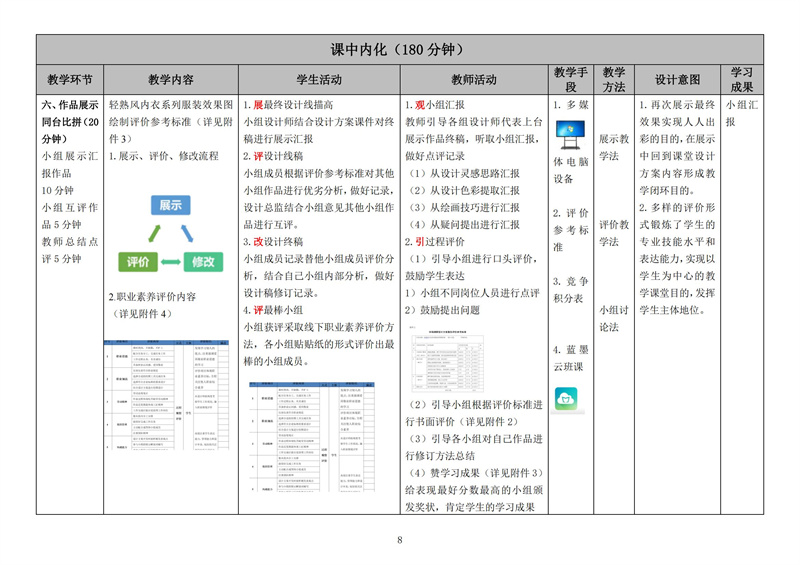This screenshot has height=565, width=800.
Task: Click the line 2. 引过程评价
Action: [435, 241]
